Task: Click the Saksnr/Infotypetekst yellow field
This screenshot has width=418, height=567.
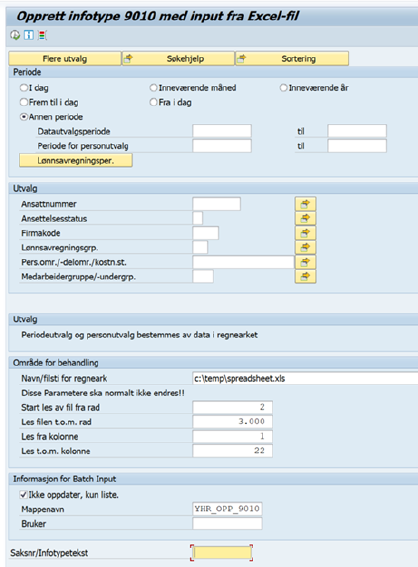Action: tap(222, 553)
